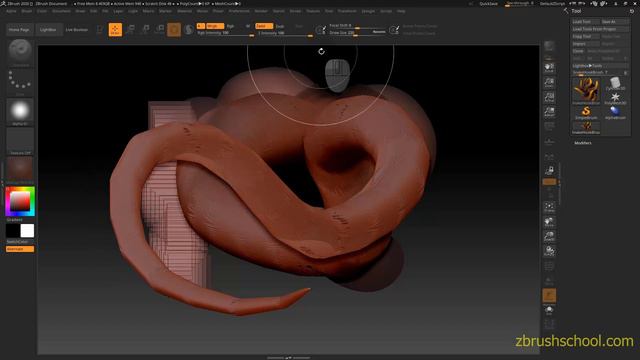Image resolution: width=640 pixels, height=360 pixels.
Task: Toggle the Zsub sculpt mode
Action: tap(280, 26)
